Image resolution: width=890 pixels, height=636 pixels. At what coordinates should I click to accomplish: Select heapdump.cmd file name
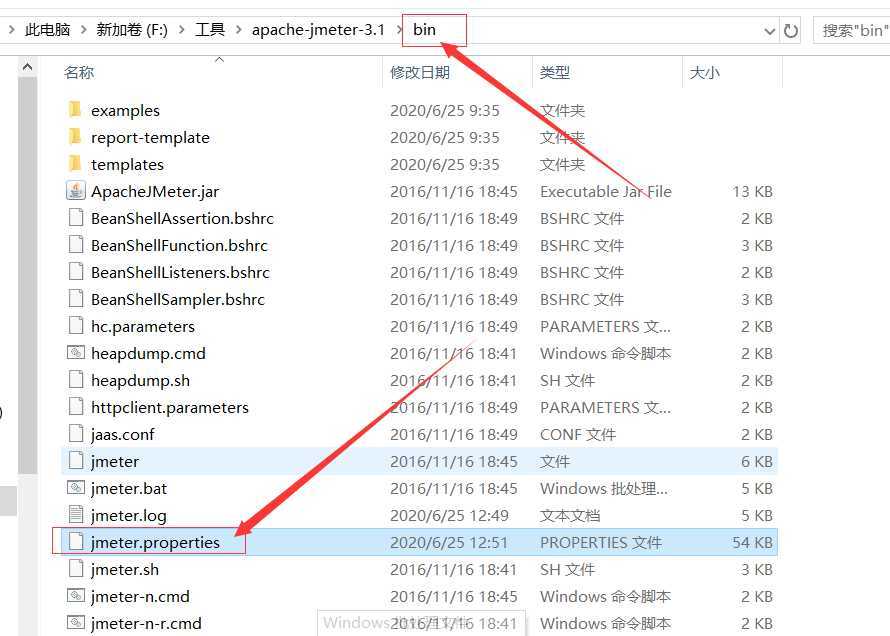[x=148, y=353]
